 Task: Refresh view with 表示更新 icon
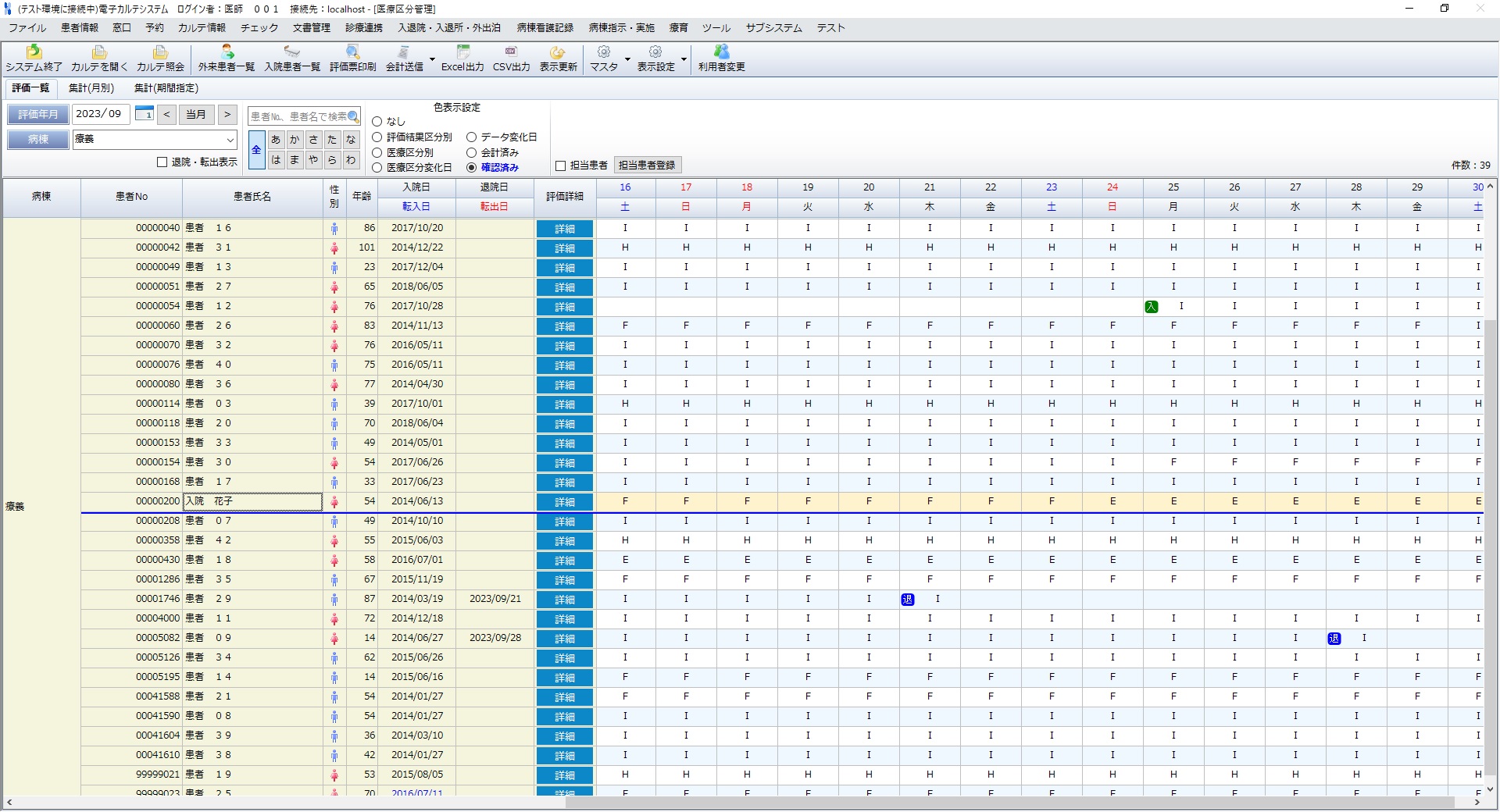[558, 52]
